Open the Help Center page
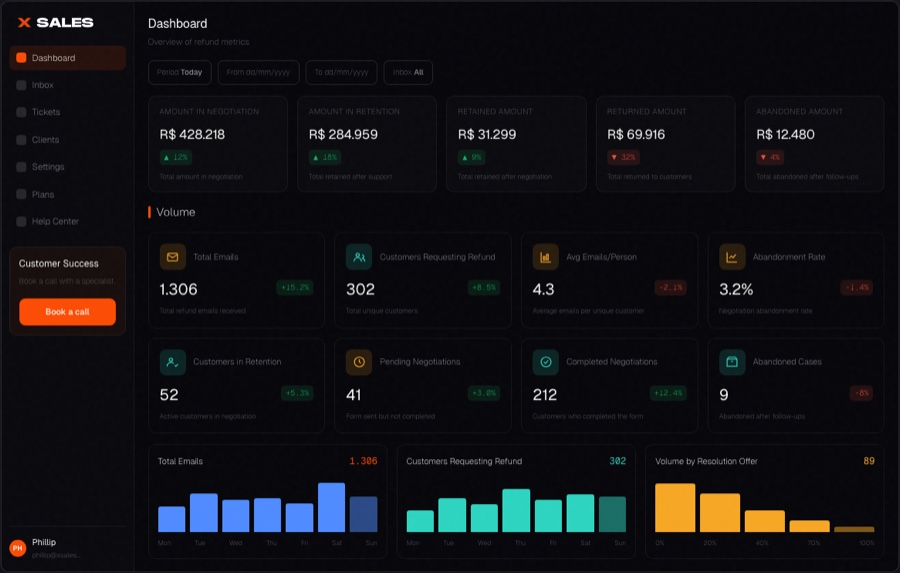This screenshot has height=573, width=900. (x=67, y=221)
